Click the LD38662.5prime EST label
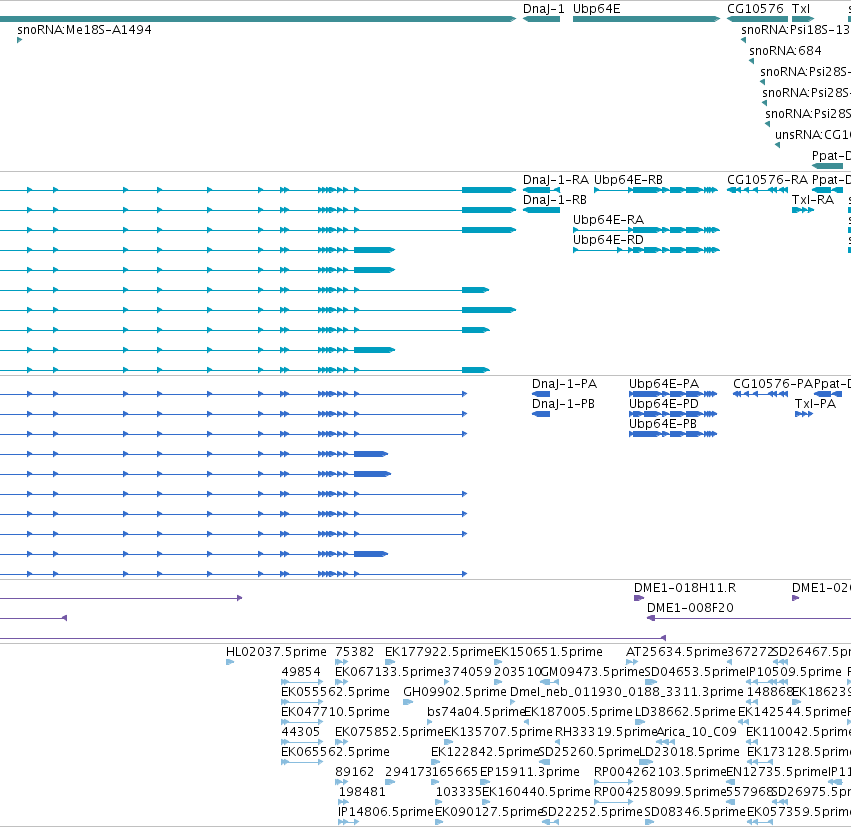Image resolution: width=851 pixels, height=827 pixels. coord(685,712)
